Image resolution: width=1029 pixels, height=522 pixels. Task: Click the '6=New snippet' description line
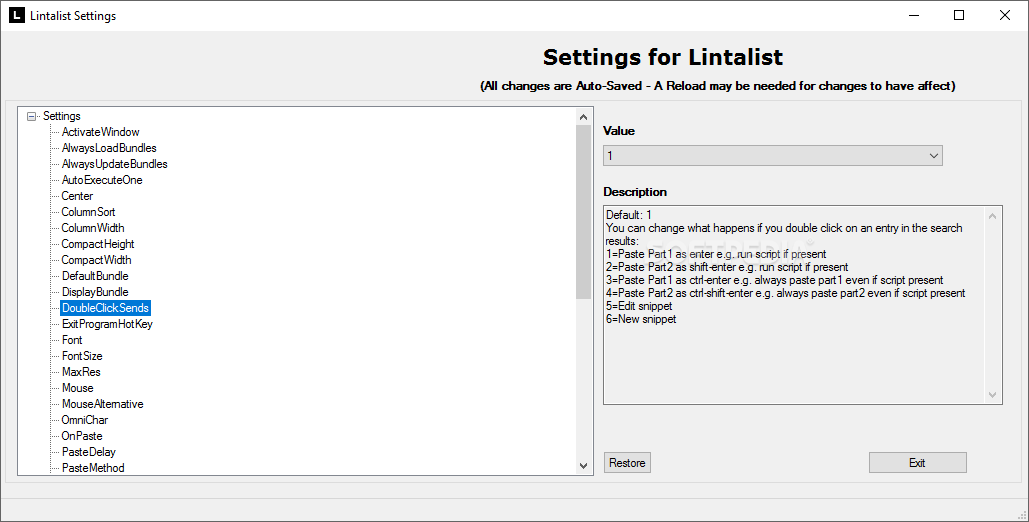pyautogui.click(x=641, y=319)
